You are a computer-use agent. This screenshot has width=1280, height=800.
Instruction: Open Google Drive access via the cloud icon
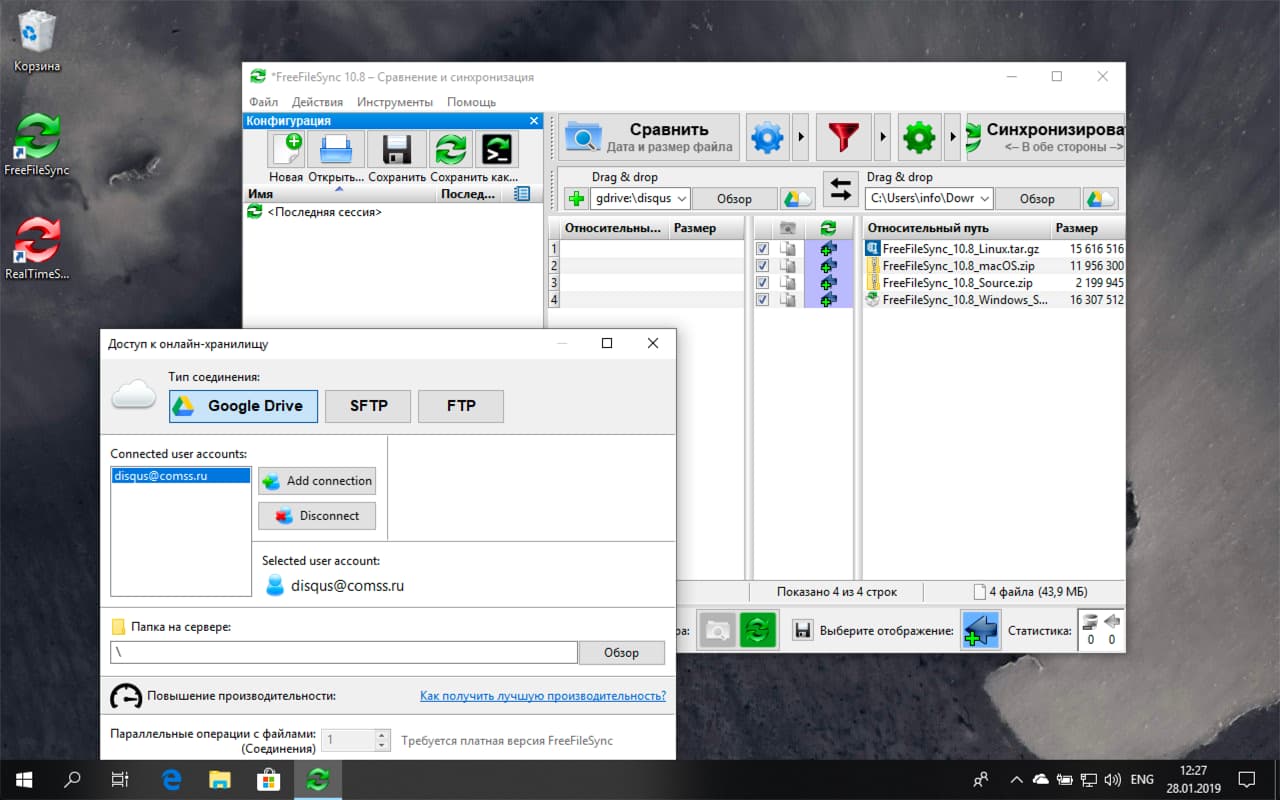tap(797, 198)
